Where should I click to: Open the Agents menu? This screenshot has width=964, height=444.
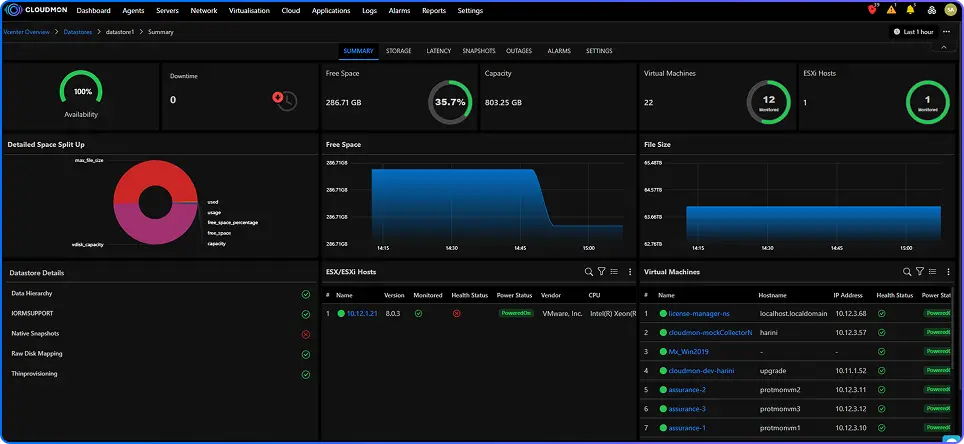133,10
